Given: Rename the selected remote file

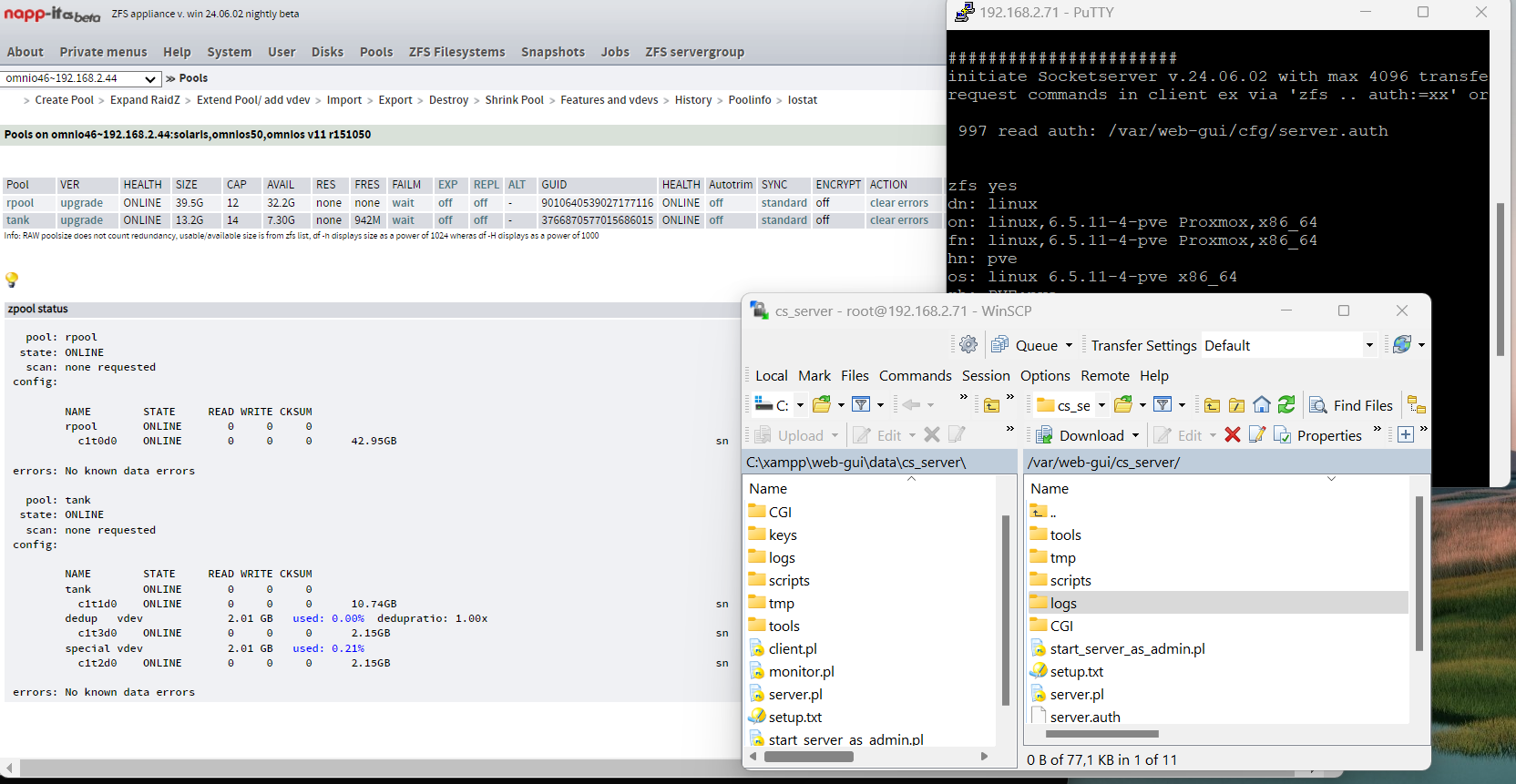Looking at the screenshot, I should point(1257,435).
